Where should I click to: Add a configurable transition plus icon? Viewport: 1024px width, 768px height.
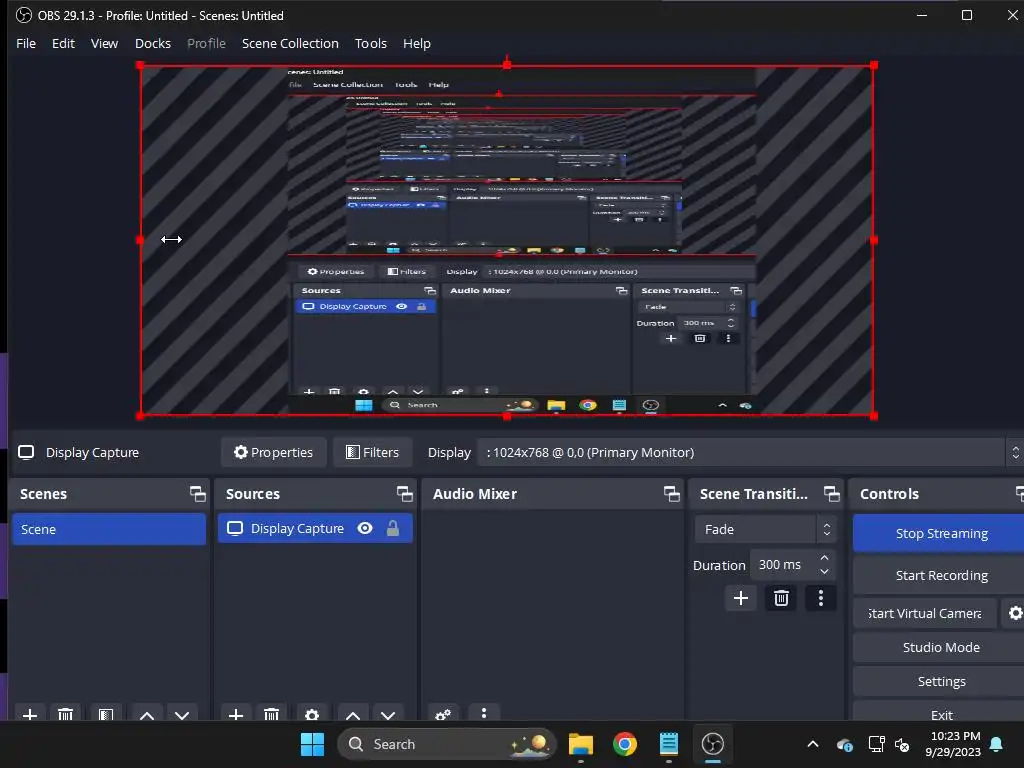coord(741,598)
